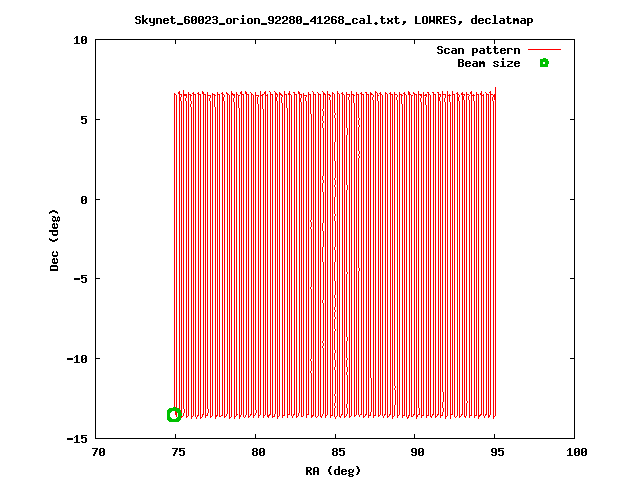Viewport: 640px width, 480px height.
Task: Click the RA axis tick label 90
Action: tap(418, 452)
